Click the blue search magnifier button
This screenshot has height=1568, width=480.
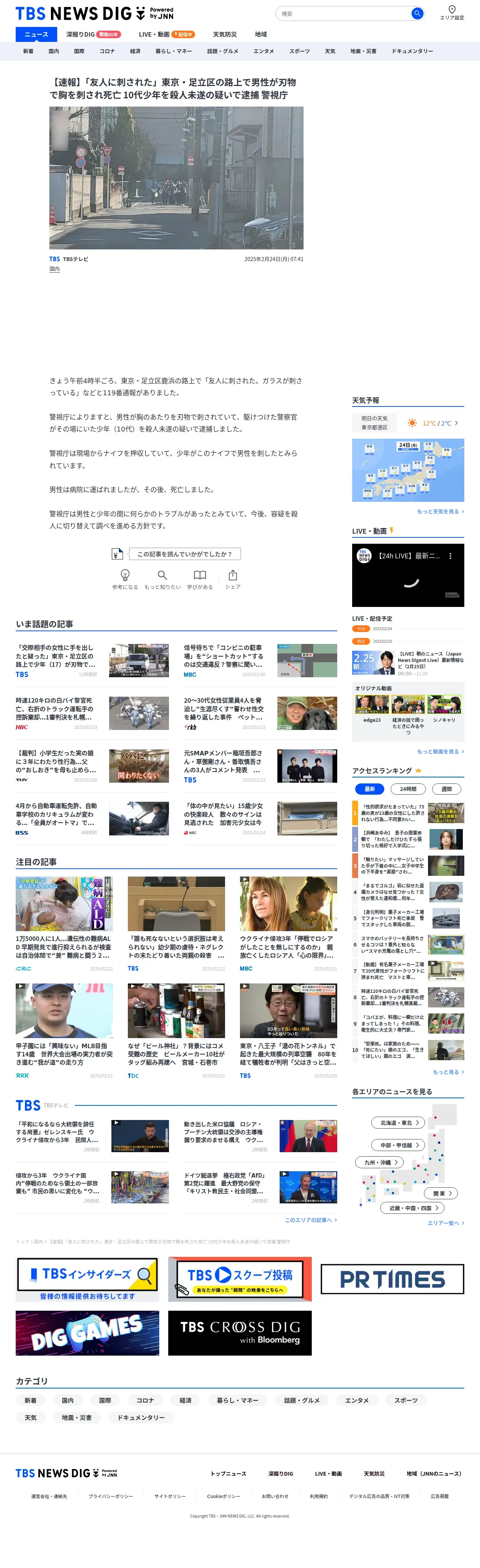pos(417,13)
